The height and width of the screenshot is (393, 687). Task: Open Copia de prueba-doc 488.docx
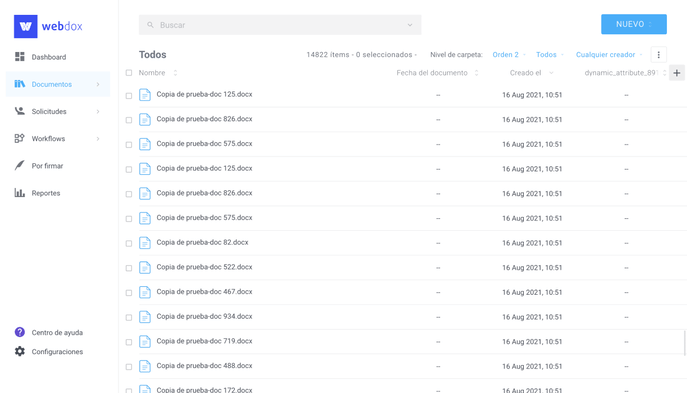pyautogui.click(x=204, y=365)
